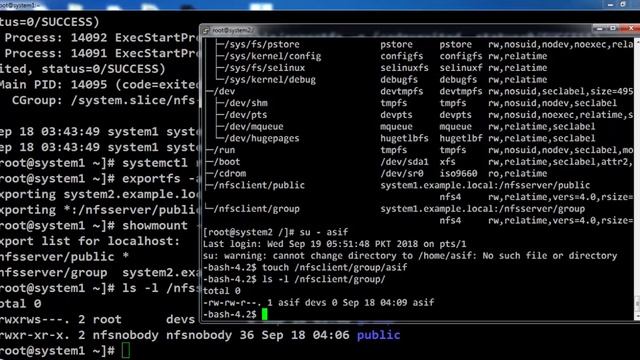Click the /dev/sda1 source text

tap(404, 162)
